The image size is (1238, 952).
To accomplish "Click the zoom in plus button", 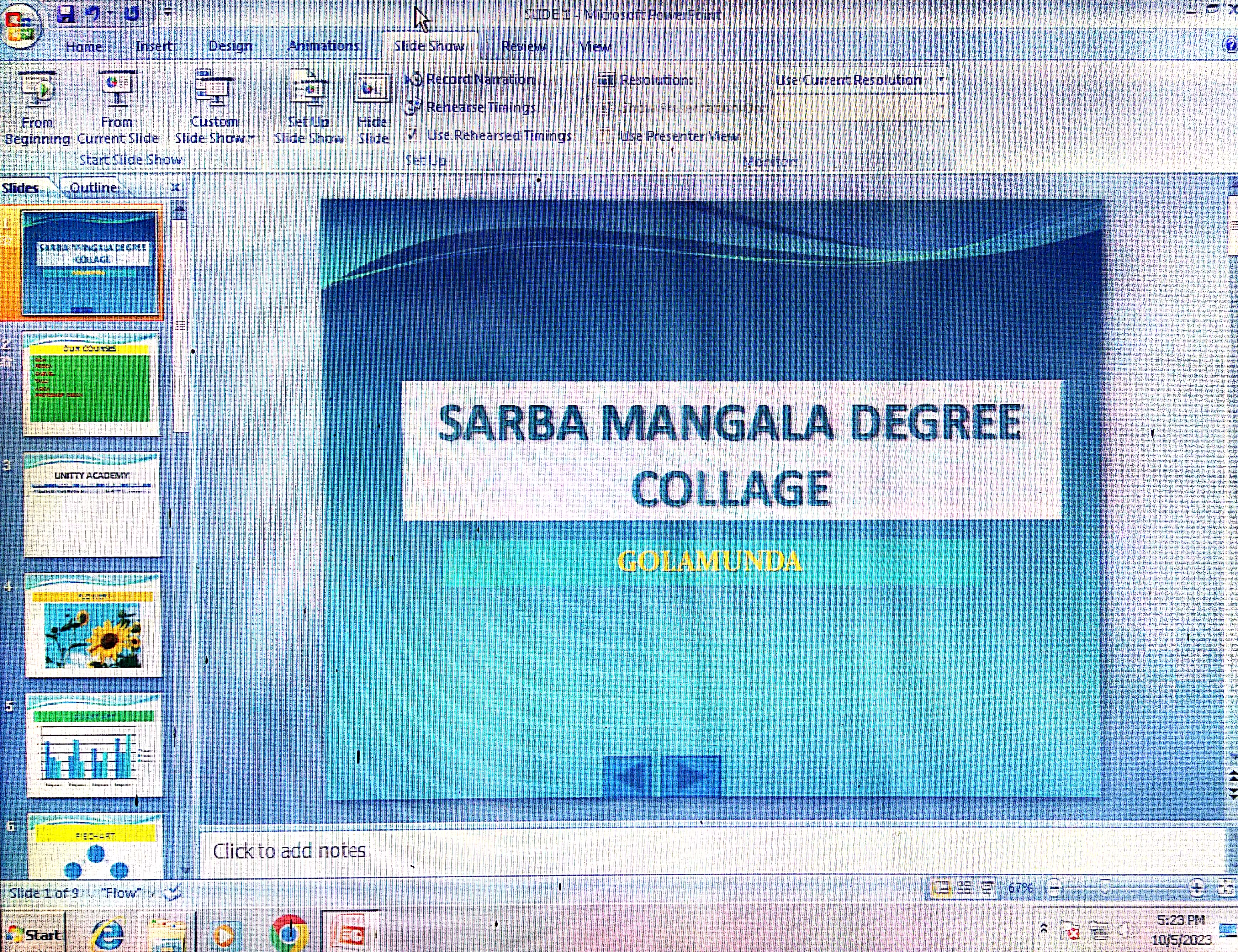I will [x=1197, y=888].
